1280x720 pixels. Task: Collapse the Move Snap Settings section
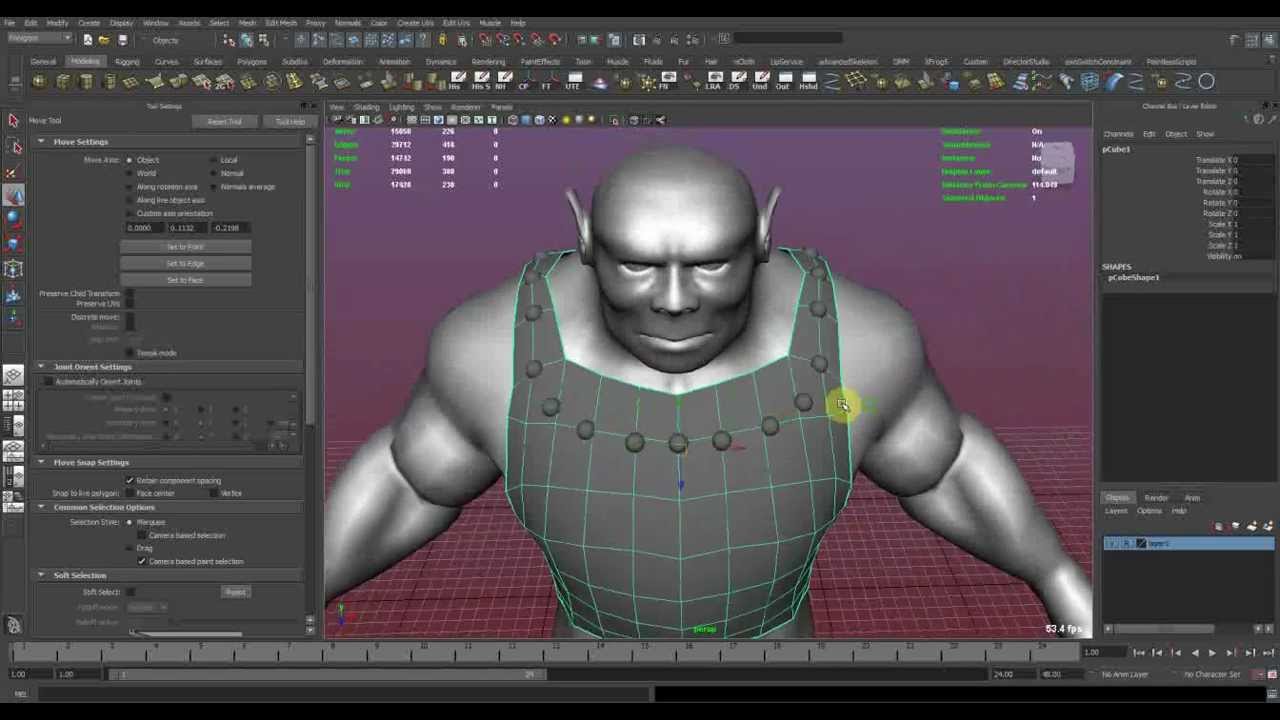pos(41,463)
